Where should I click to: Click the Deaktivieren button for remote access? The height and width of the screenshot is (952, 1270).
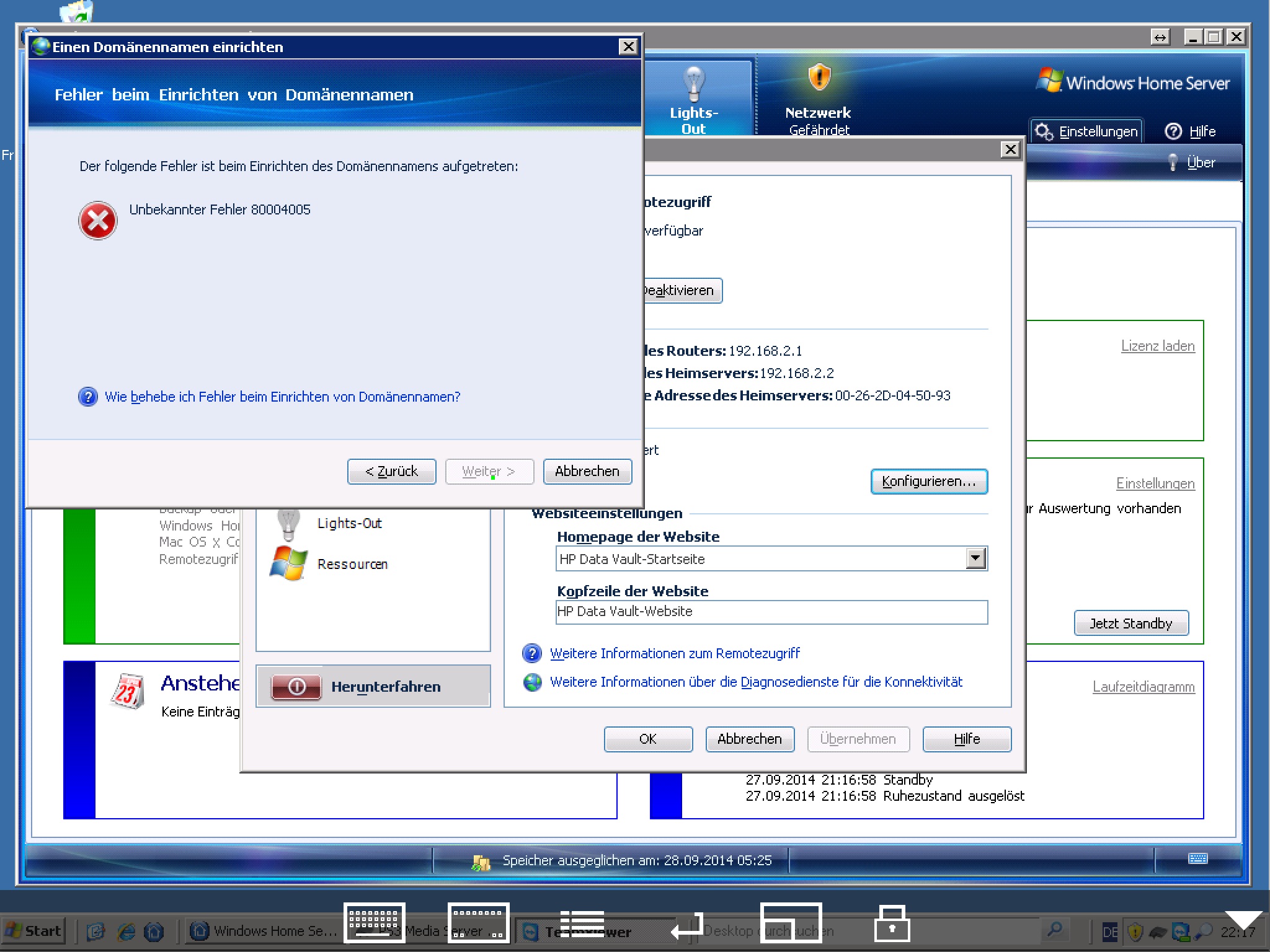(x=682, y=290)
